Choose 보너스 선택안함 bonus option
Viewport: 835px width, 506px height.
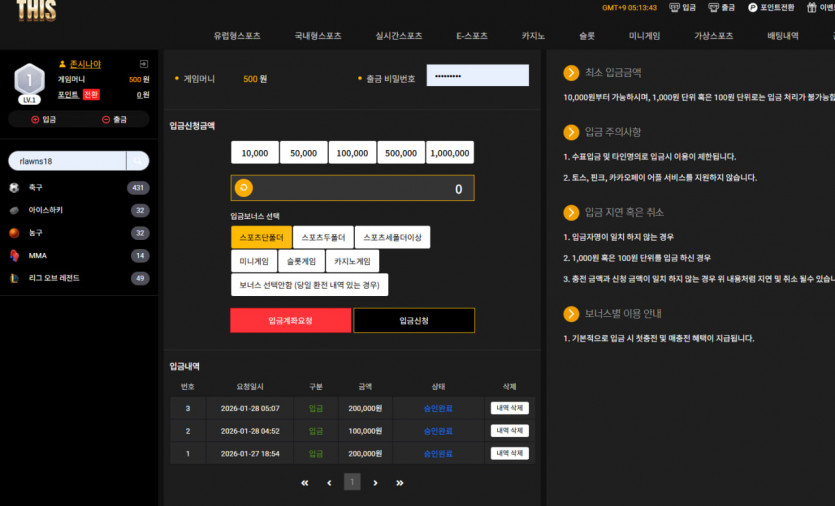click(309, 285)
